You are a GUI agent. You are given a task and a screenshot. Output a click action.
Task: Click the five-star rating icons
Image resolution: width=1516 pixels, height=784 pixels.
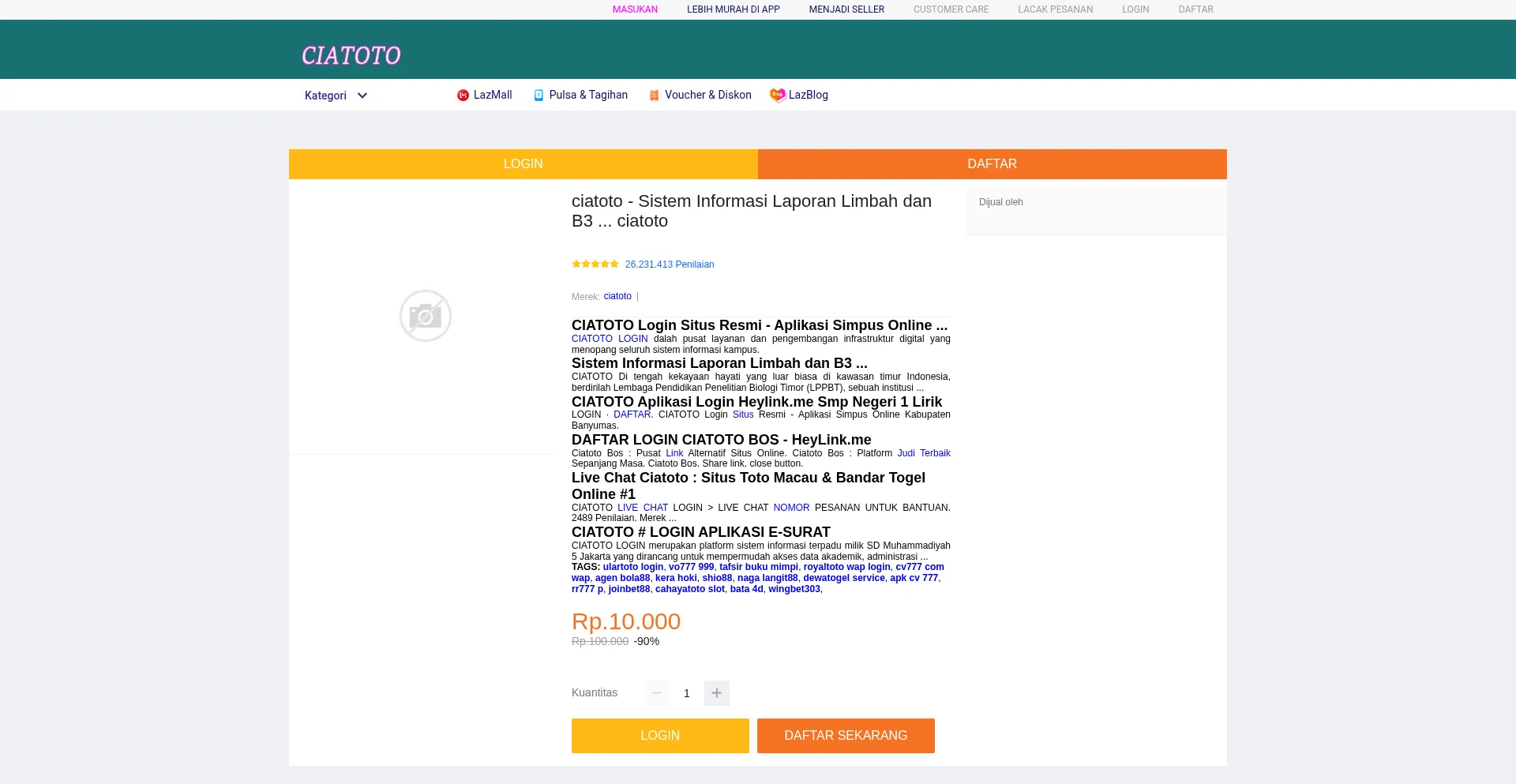click(x=595, y=264)
